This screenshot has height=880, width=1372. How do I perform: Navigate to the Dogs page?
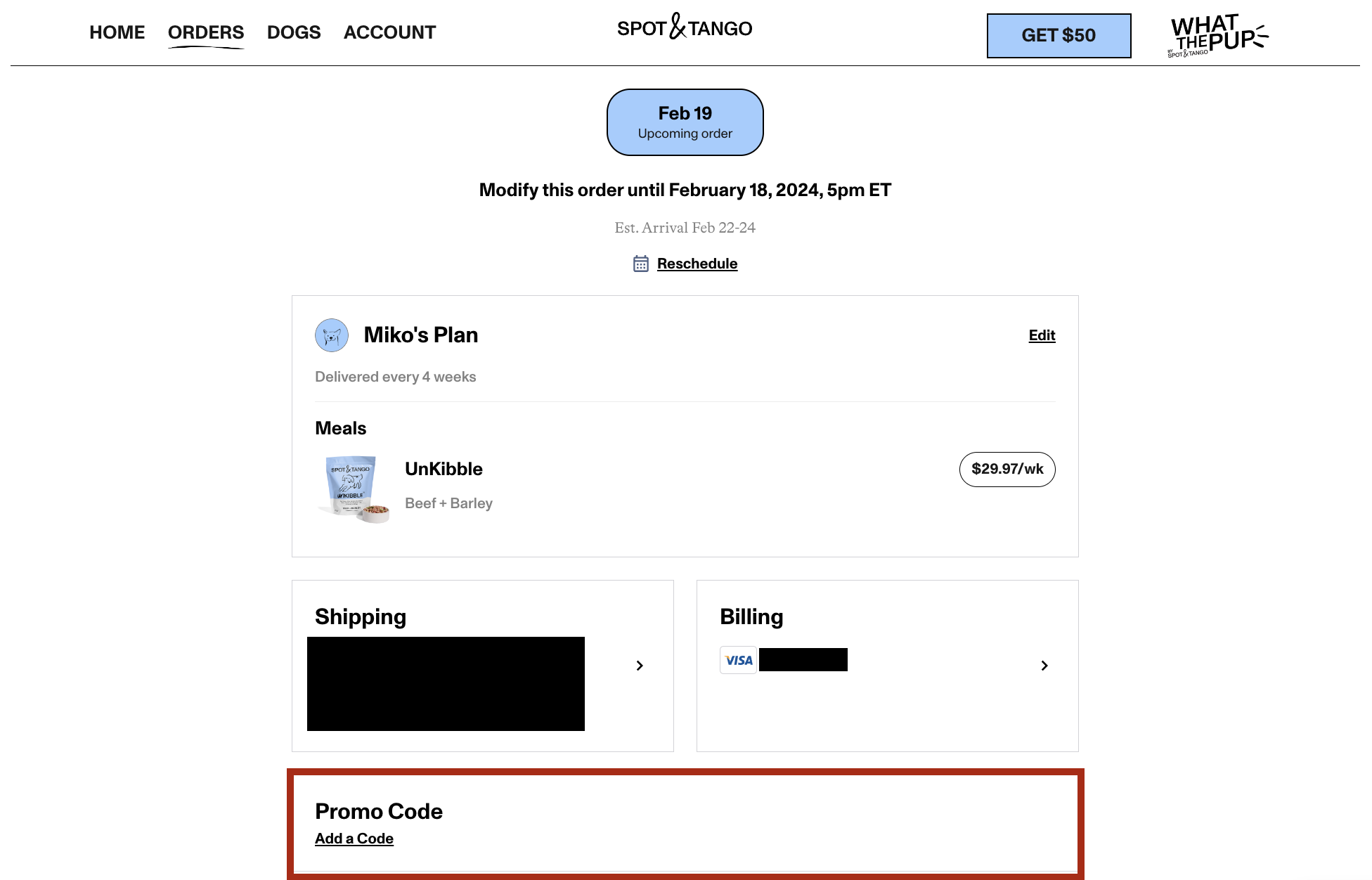click(x=294, y=32)
